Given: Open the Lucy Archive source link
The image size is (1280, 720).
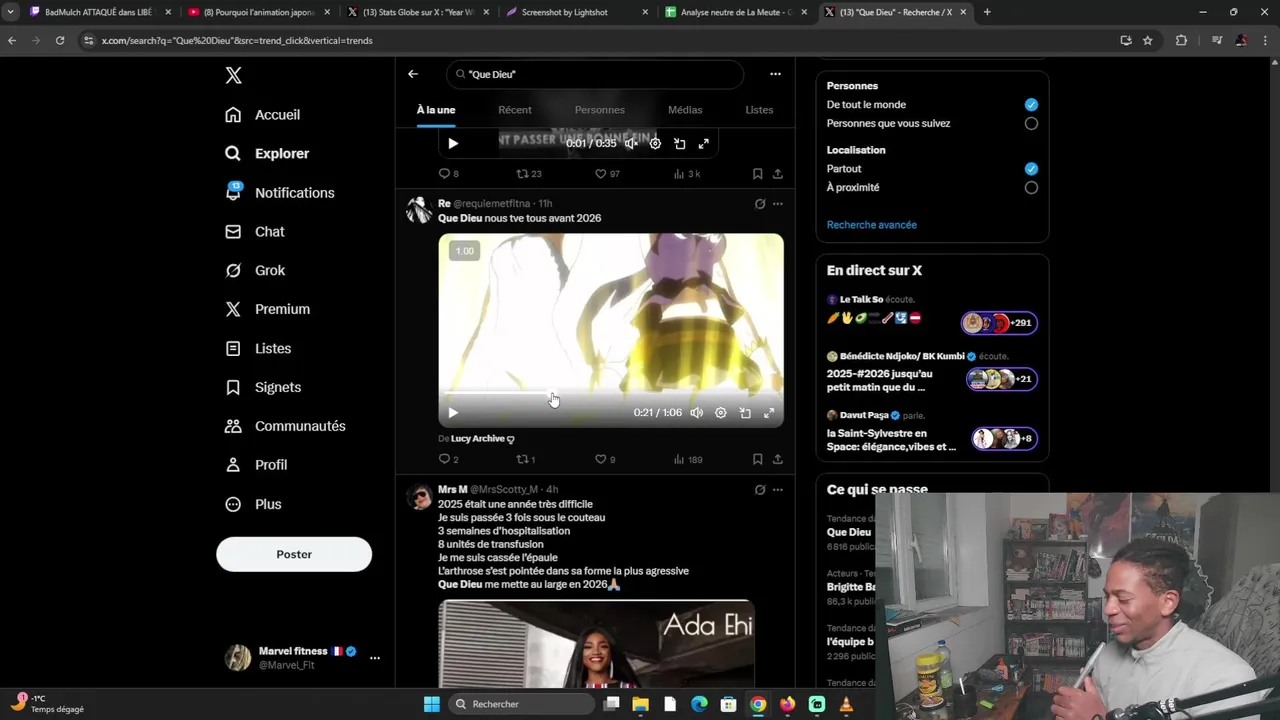Looking at the screenshot, I should tap(482, 439).
